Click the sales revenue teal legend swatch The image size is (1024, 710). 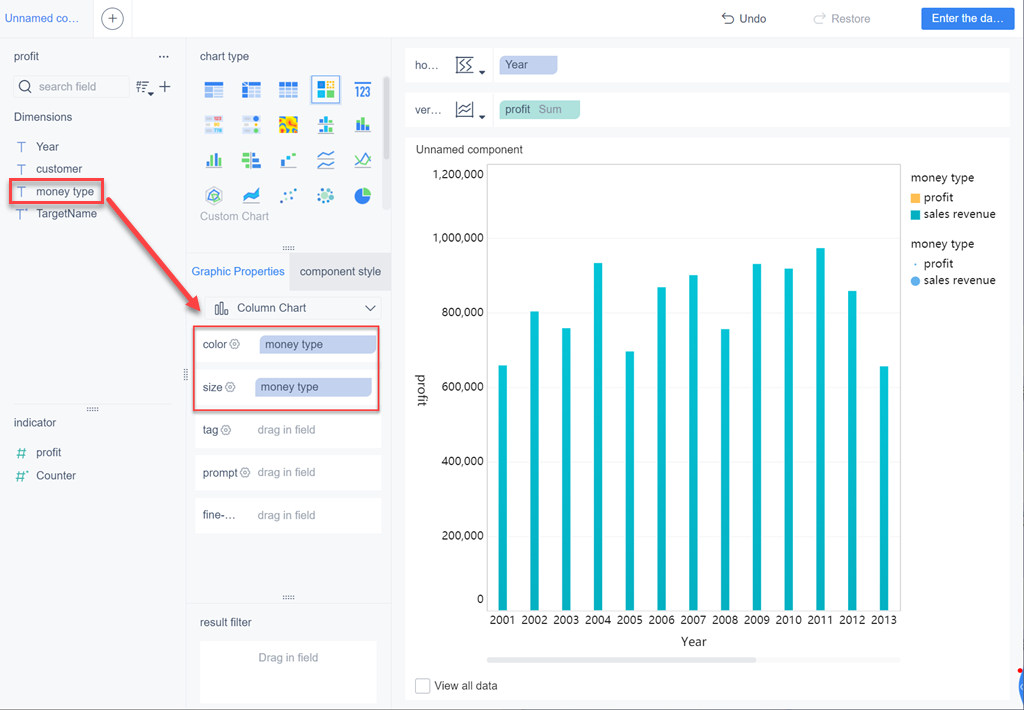(915, 215)
